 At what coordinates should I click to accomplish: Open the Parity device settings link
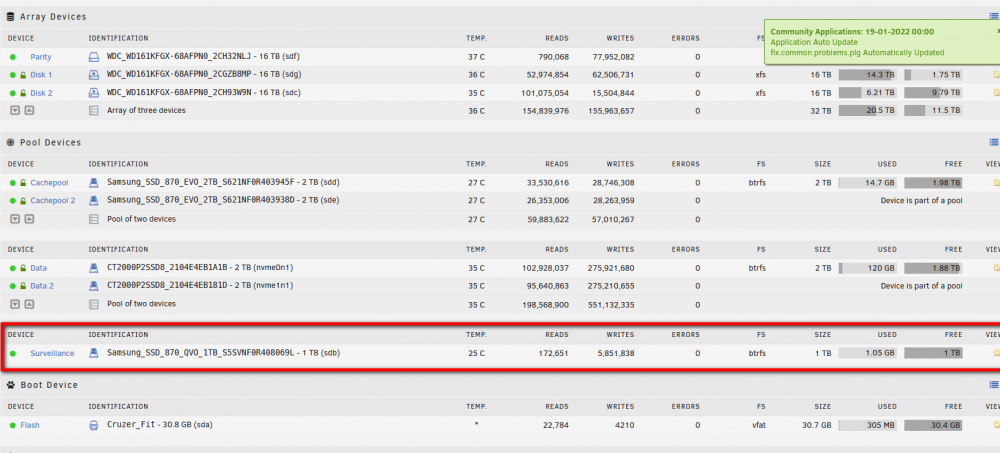click(x=41, y=57)
